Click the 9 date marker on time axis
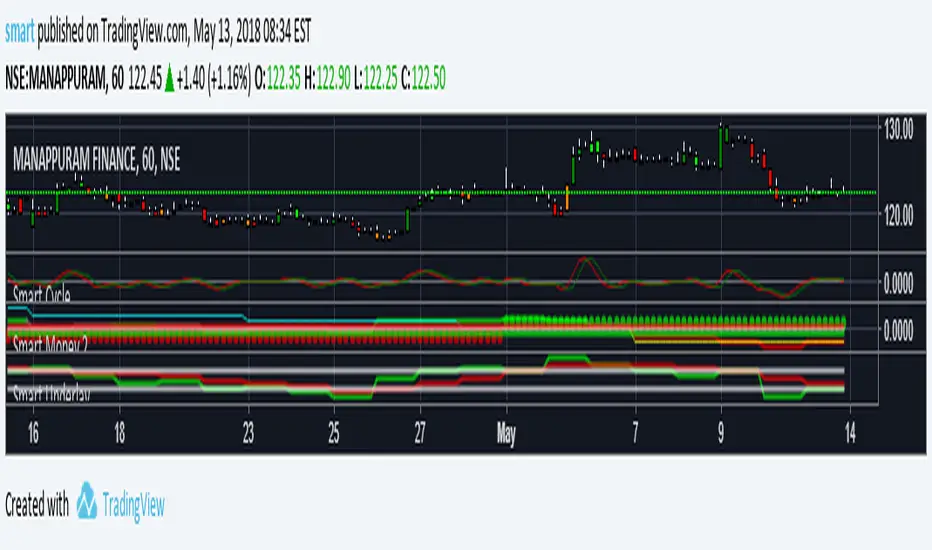The width and height of the screenshot is (932, 550). 721,433
